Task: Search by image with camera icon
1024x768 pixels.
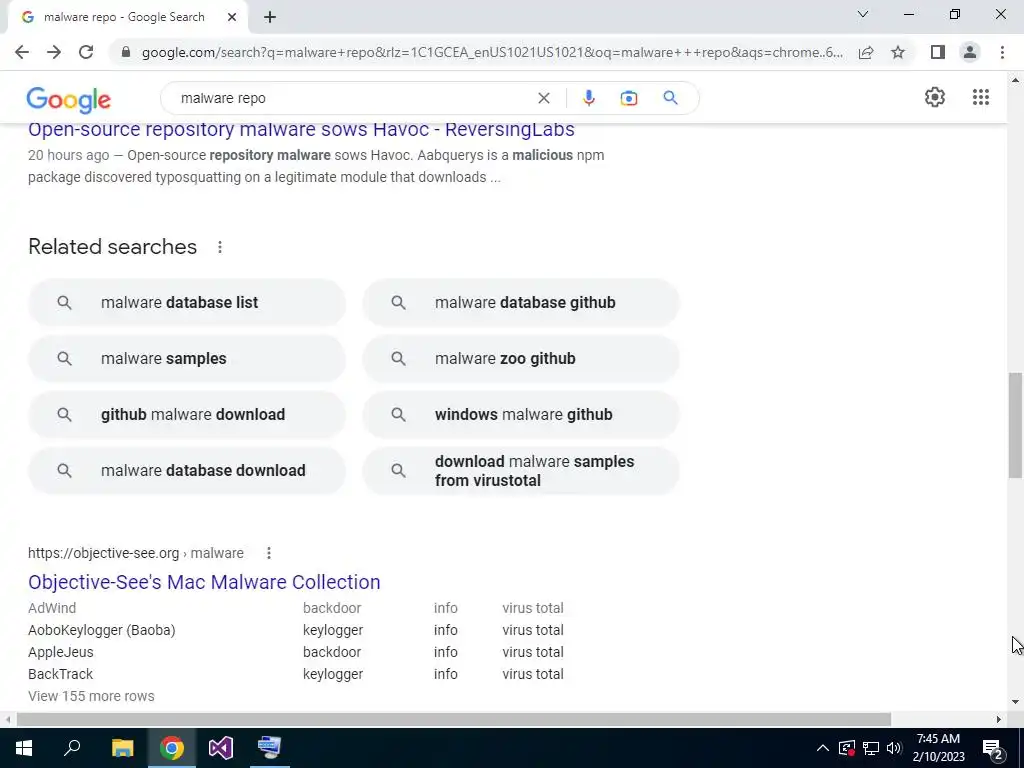Action: point(628,98)
